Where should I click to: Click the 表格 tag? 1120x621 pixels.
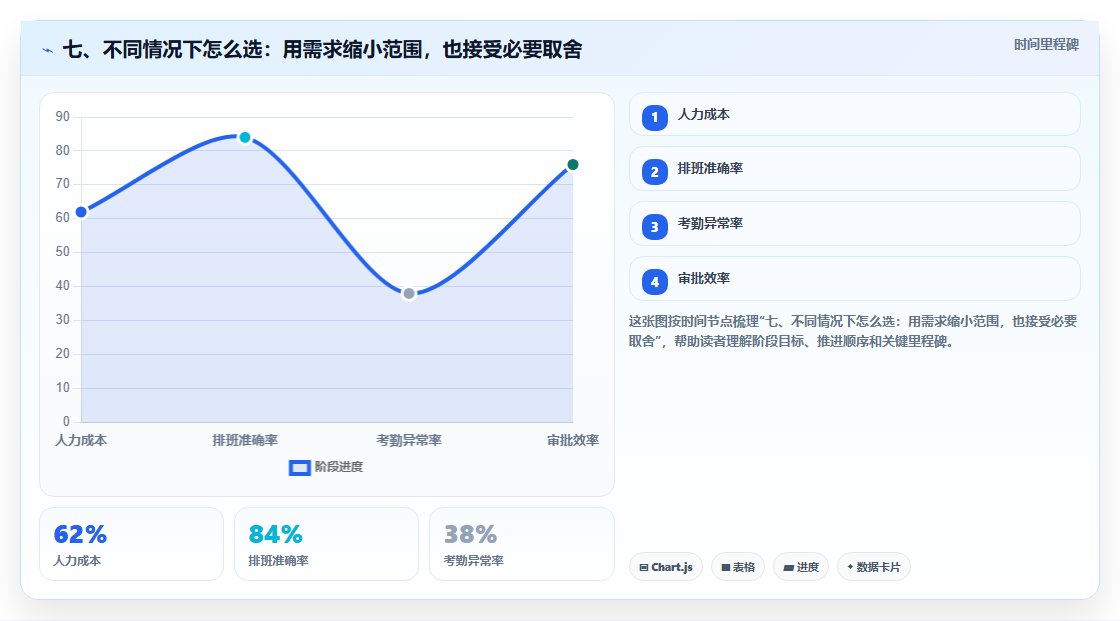[738, 567]
